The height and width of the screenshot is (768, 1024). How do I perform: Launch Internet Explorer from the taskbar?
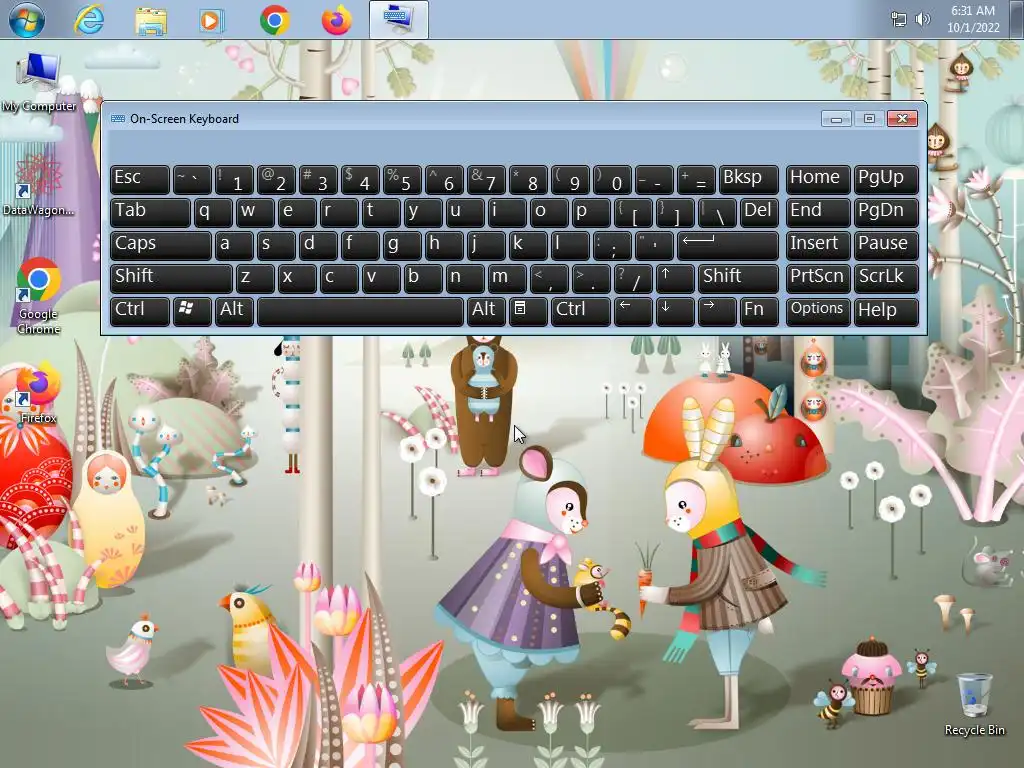pos(89,20)
